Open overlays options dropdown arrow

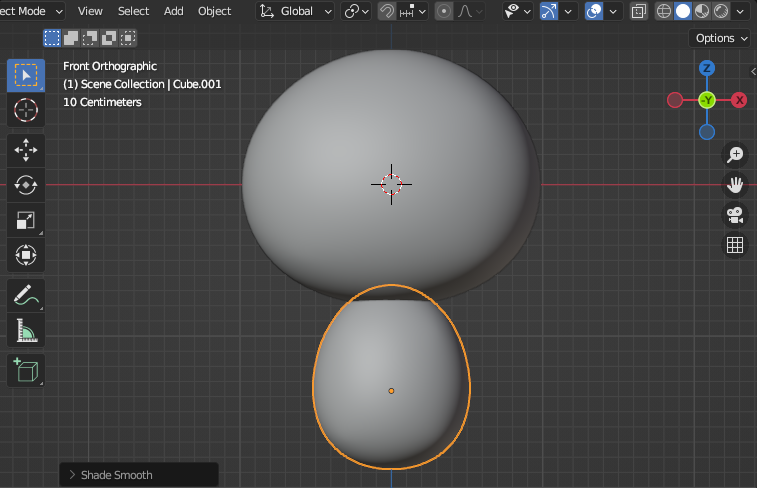click(x=613, y=11)
